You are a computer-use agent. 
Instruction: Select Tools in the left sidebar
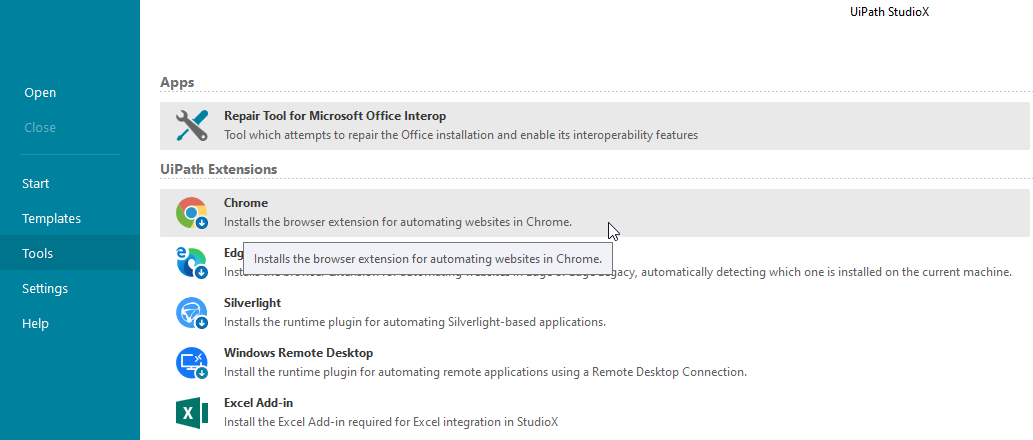point(38,254)
